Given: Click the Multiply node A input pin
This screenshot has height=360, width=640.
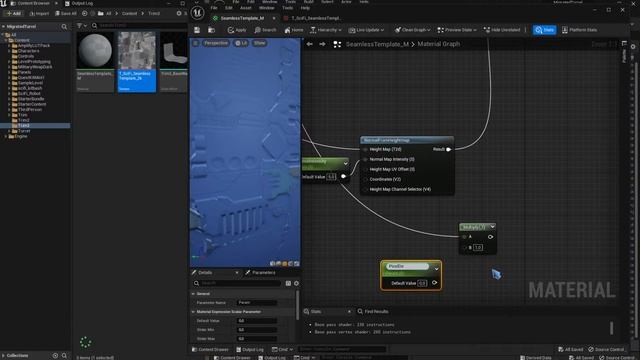Looking at the screenshot, I should click(x=464, y=237).
